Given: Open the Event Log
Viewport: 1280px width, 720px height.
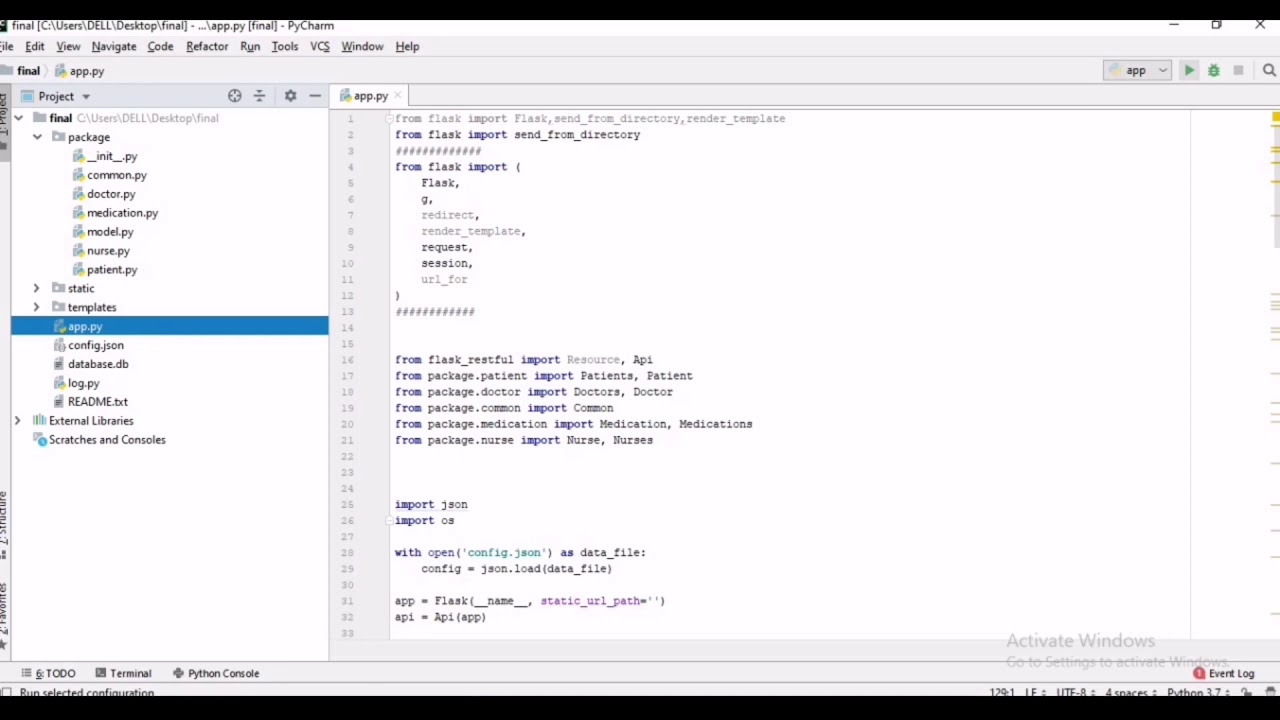Looking at the screenshot, I should (x=1223, y=674).
